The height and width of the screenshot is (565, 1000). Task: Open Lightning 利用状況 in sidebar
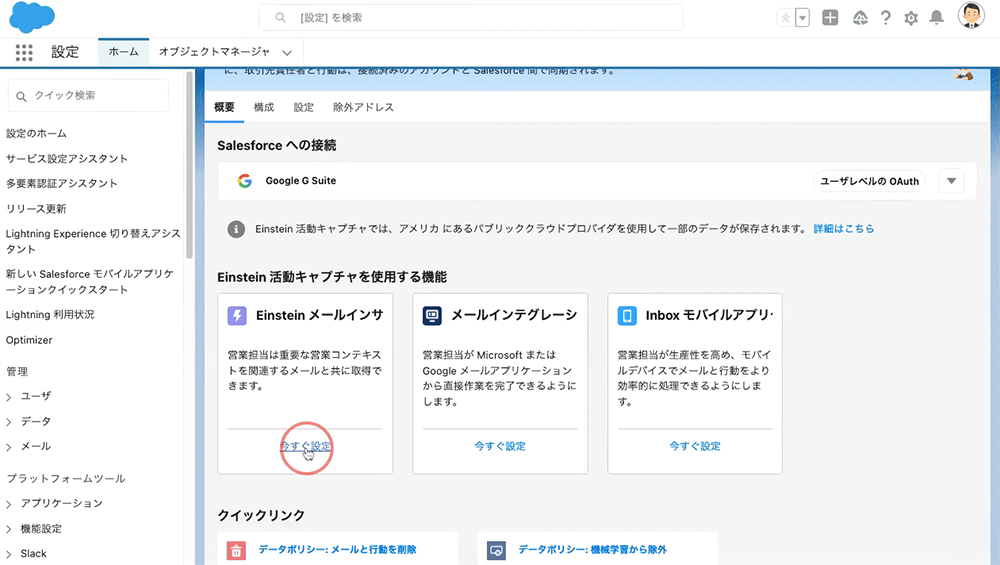[x=50, y=314]
